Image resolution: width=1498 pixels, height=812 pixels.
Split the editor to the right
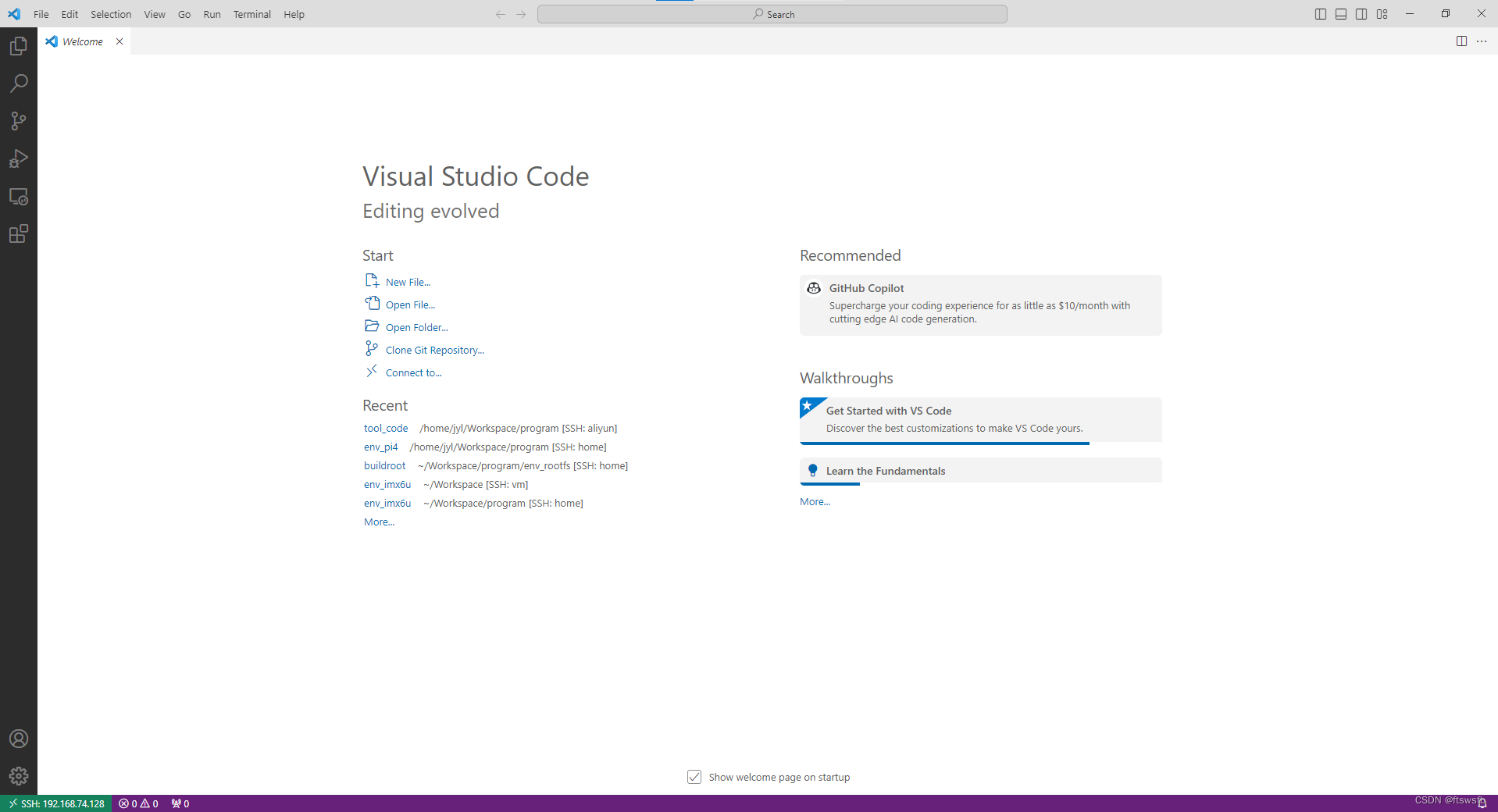pyautogui.click(x=1461, y=41)
